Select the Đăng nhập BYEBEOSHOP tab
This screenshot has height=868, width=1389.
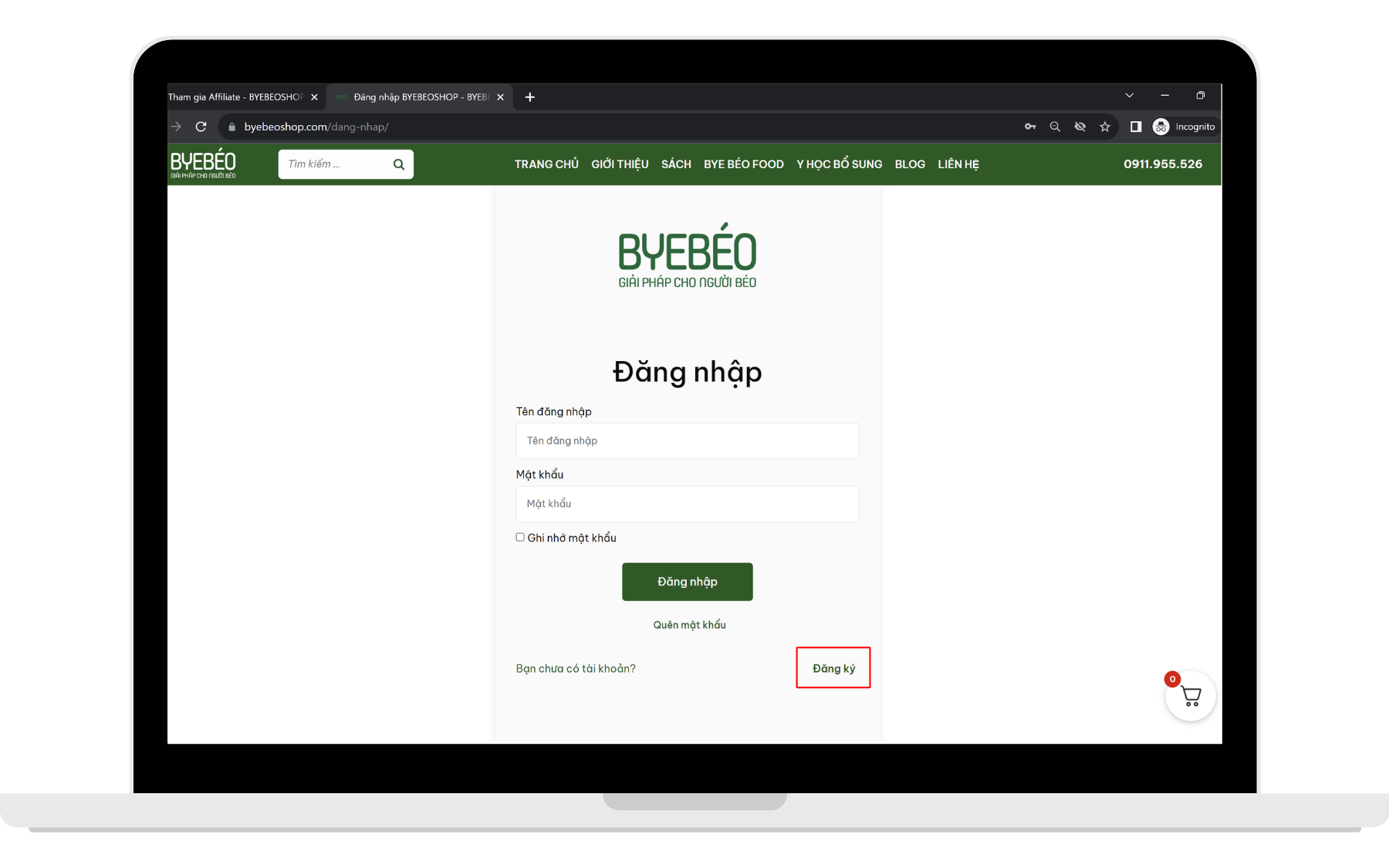point(419,97)
